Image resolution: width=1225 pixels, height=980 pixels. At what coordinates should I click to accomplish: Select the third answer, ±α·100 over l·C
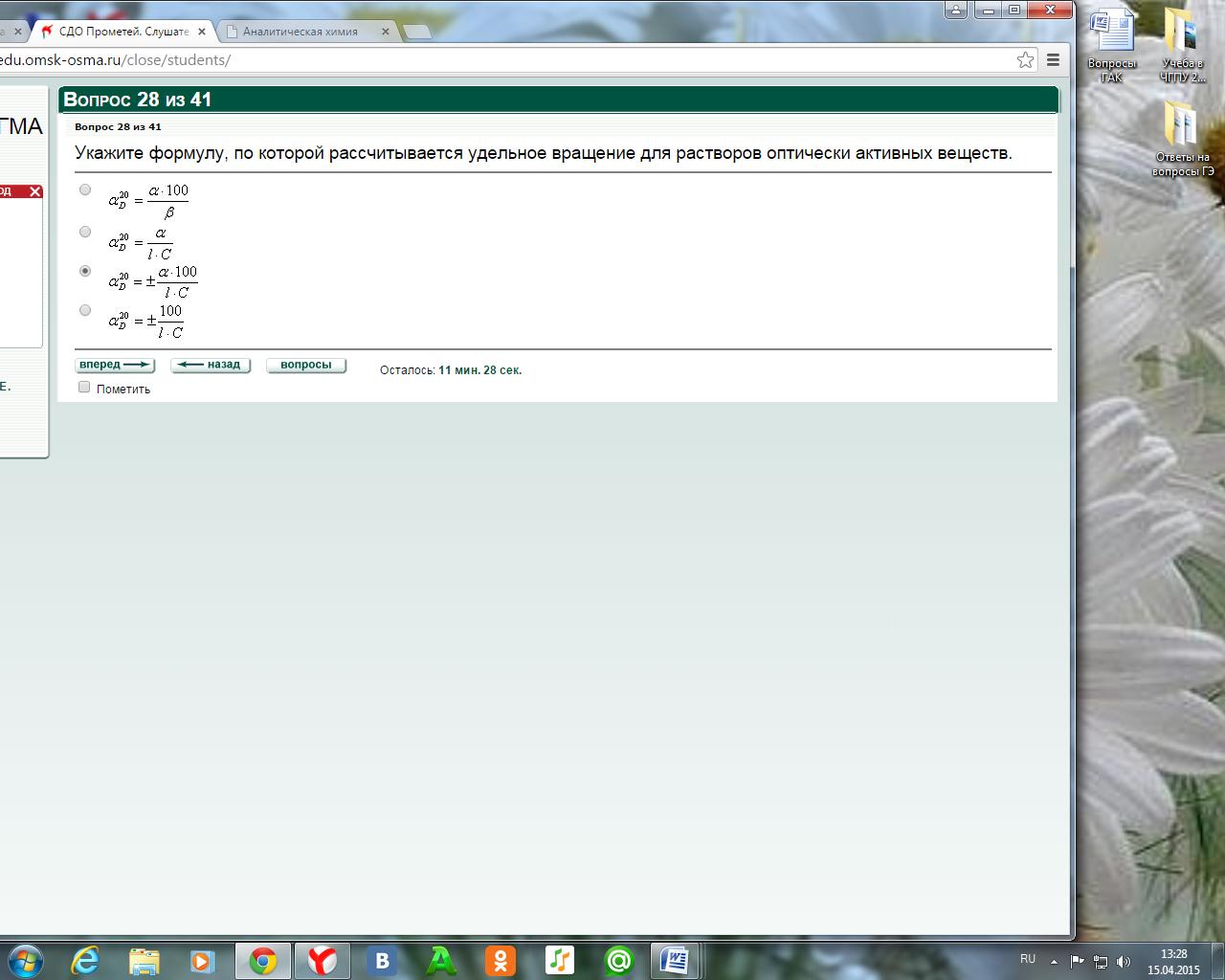coord(85,271)
